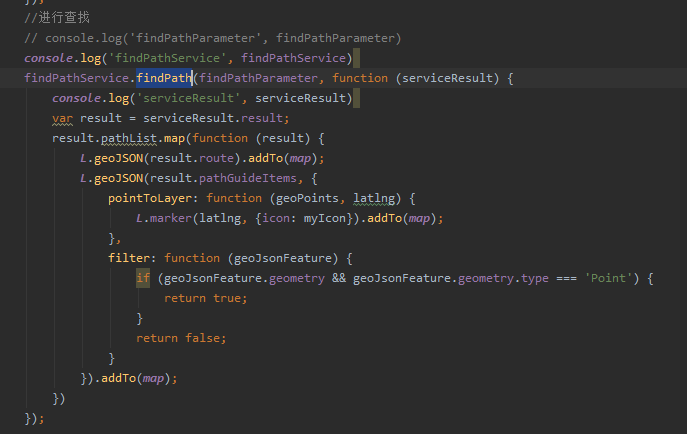687x434 pixels.
Task: Click 'pathGuideItems' property name
Action: [248, 178]
